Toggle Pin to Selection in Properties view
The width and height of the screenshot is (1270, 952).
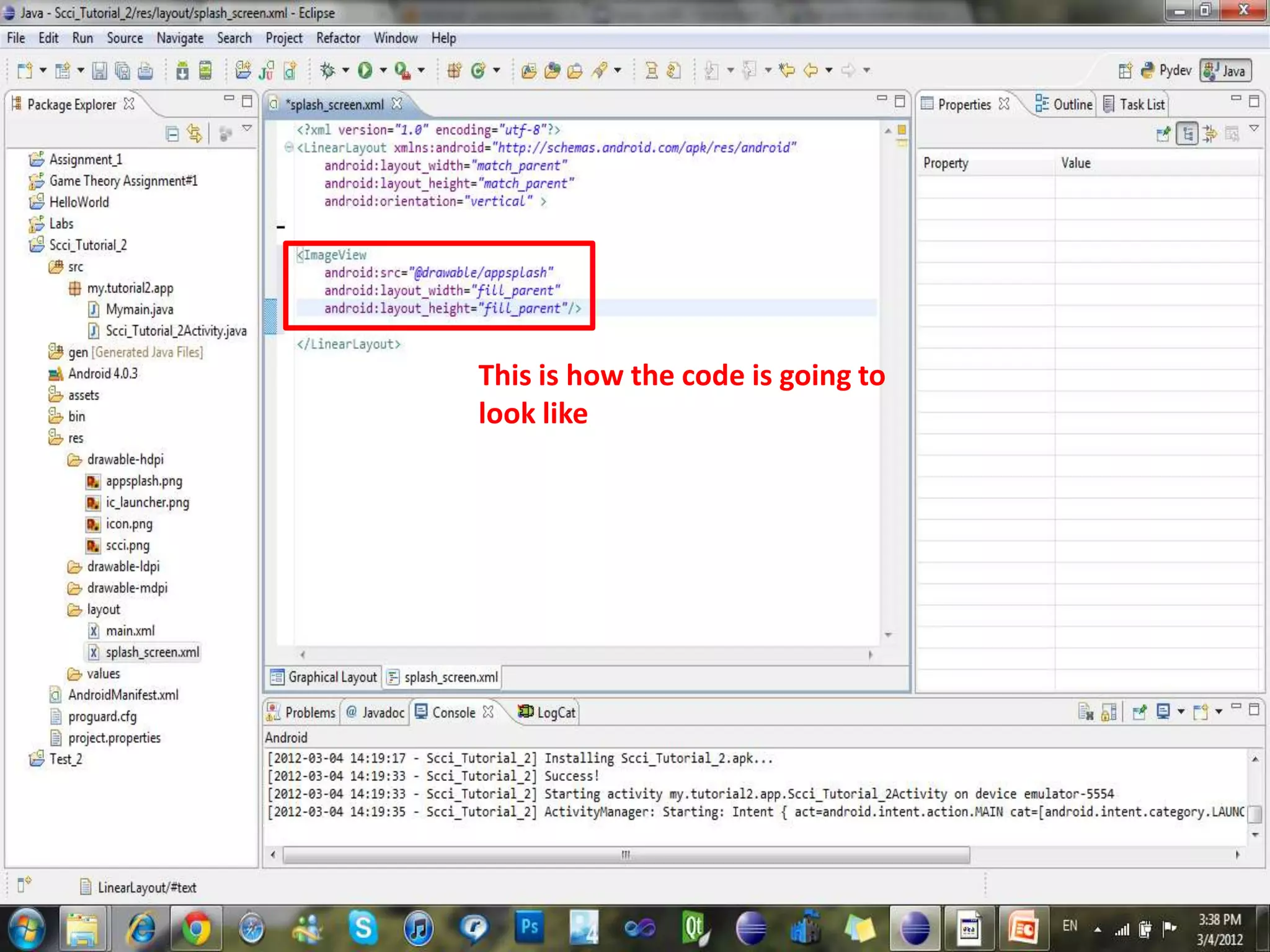[x=1163, y=133]
